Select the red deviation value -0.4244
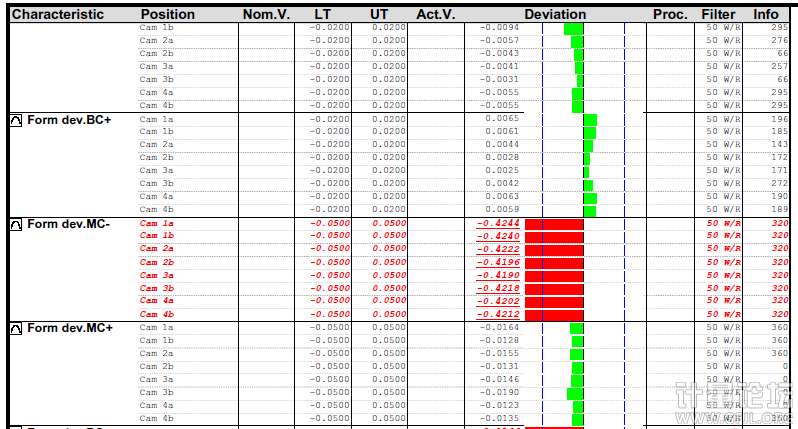 pos(499,223)
